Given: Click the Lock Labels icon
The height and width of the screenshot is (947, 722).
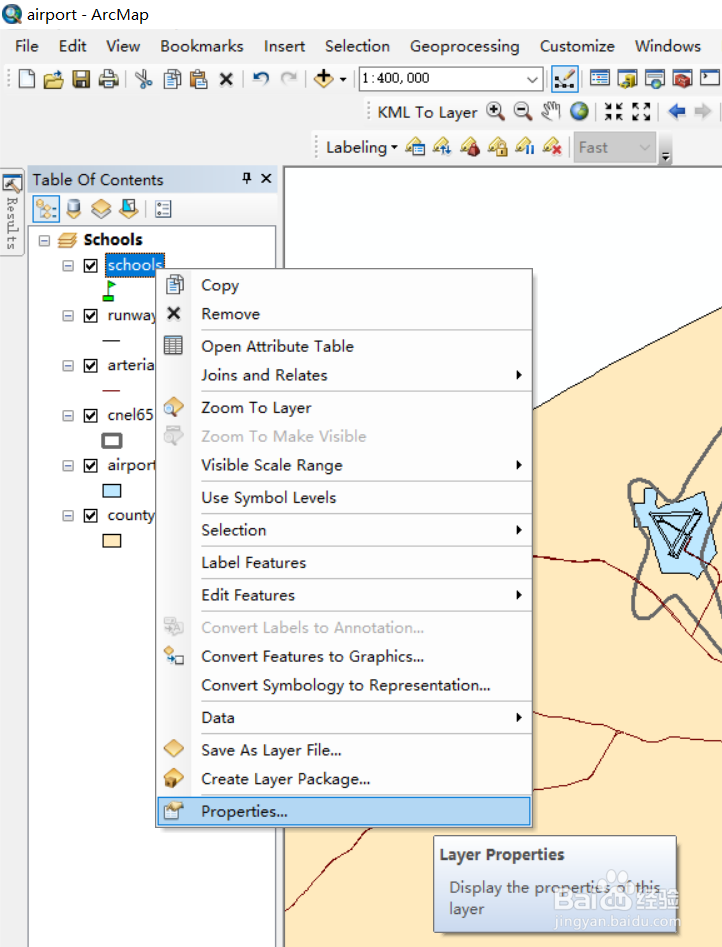Looking at the screenshot, I should 497,146.
